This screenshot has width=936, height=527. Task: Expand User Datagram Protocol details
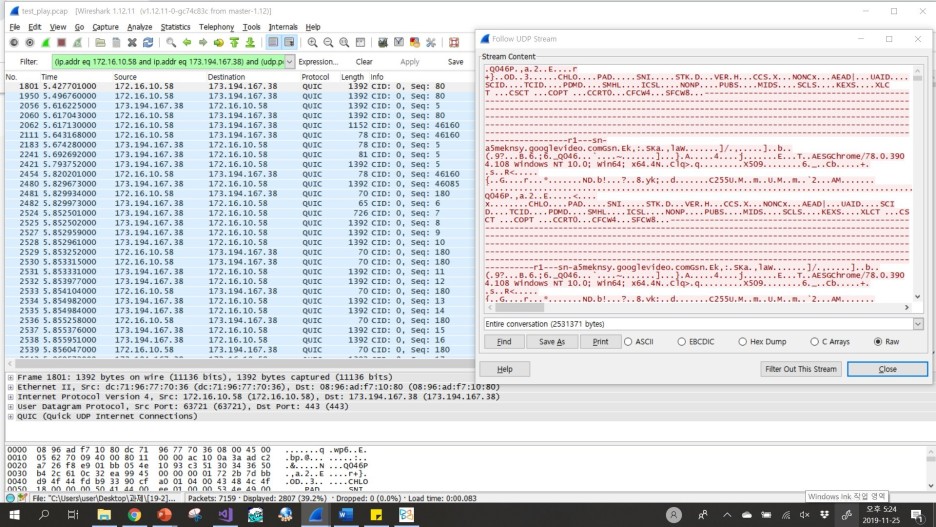tap(10, 406)
